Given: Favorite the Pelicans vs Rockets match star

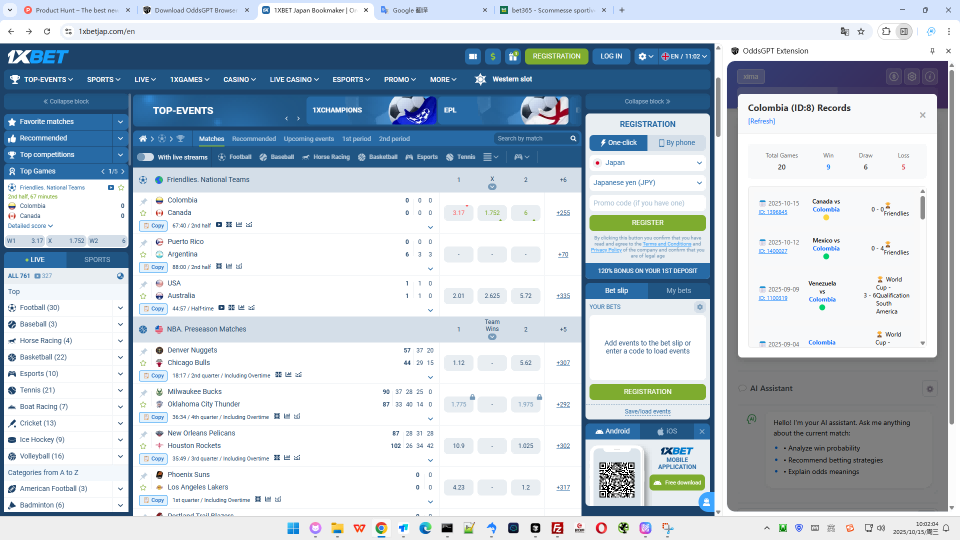Looking at the screenshot, I should [x=143, y=446].
